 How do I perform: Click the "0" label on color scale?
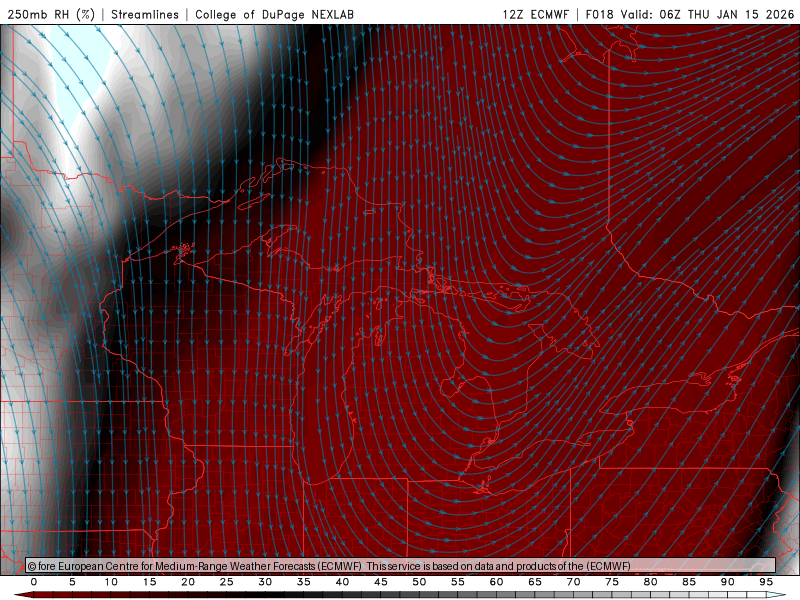tap(34, 582)
